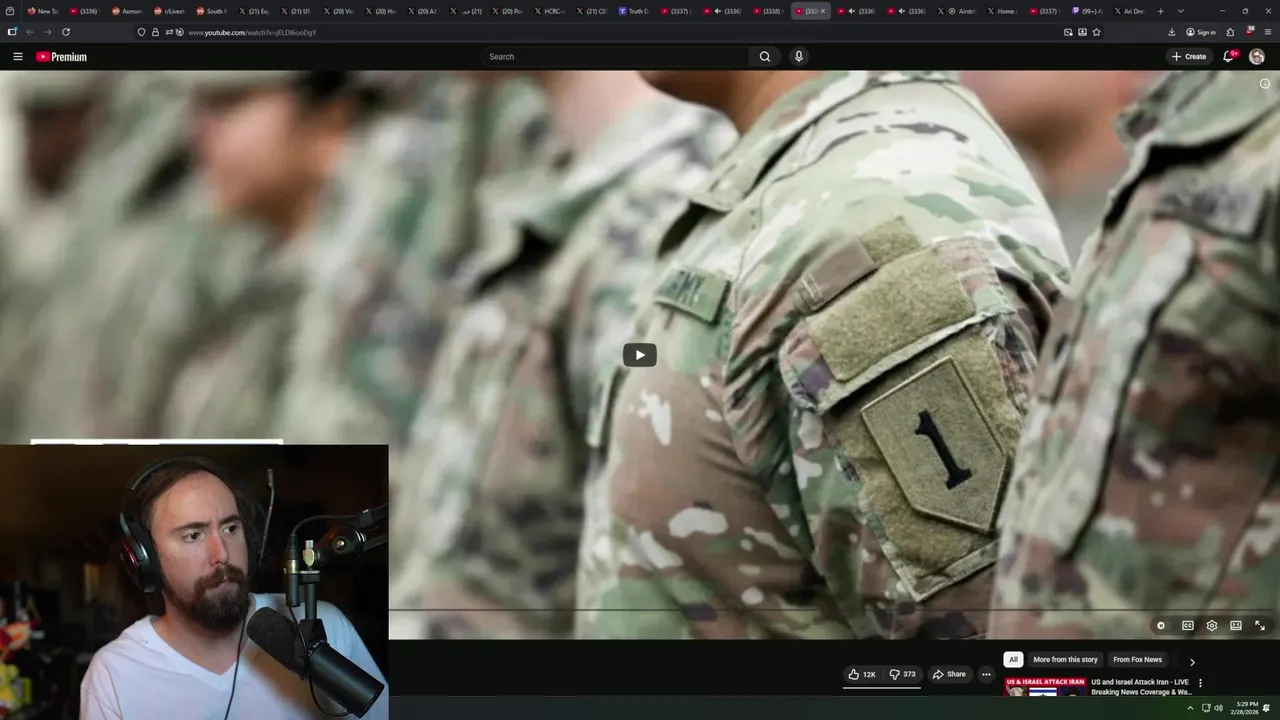This screenshot has height=720, width=1280.
Task: Reload the page in browser
Action: (x=66, y=32)
